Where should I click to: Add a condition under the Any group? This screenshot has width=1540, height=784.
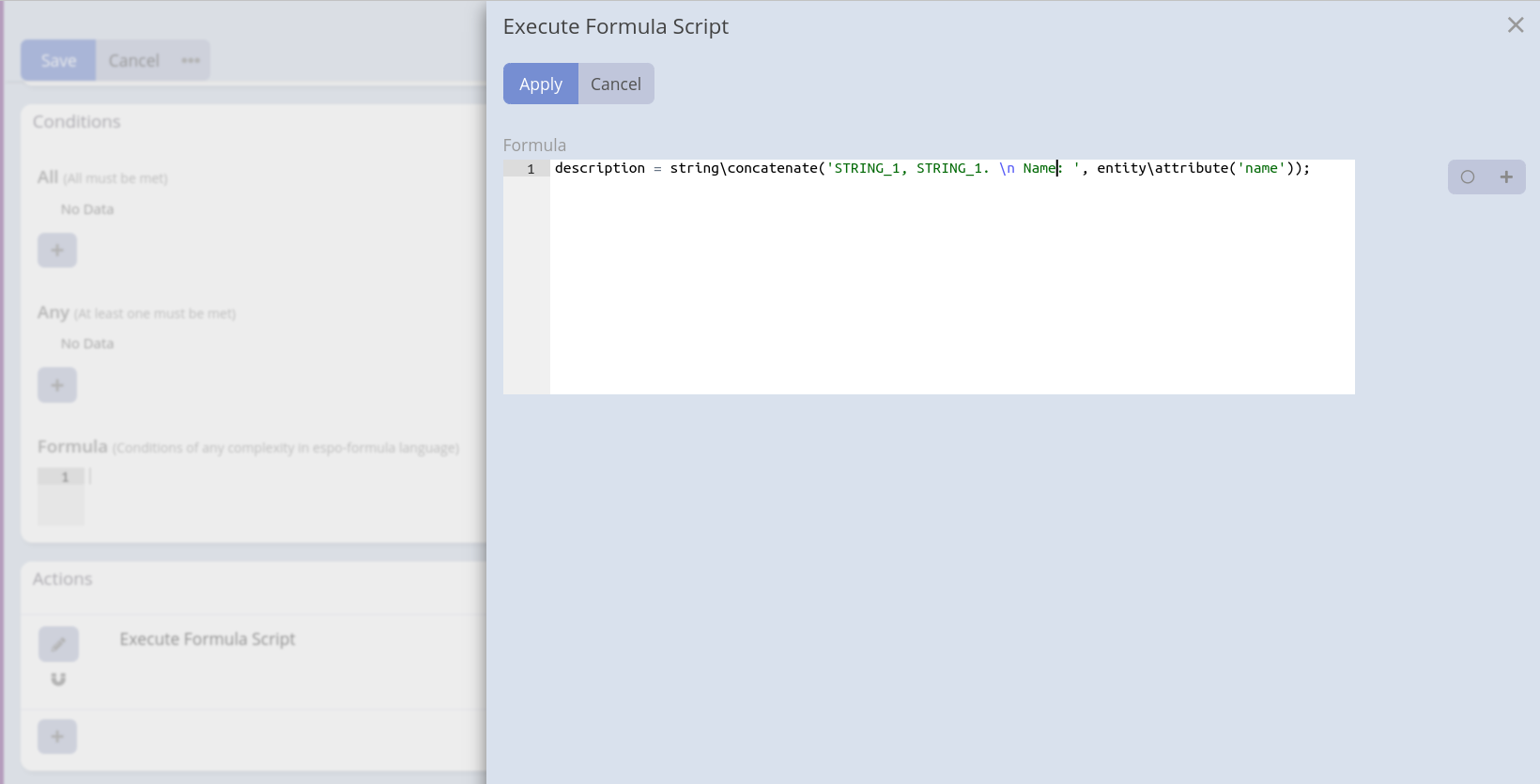pyautogui.click(x=57, y=385)
